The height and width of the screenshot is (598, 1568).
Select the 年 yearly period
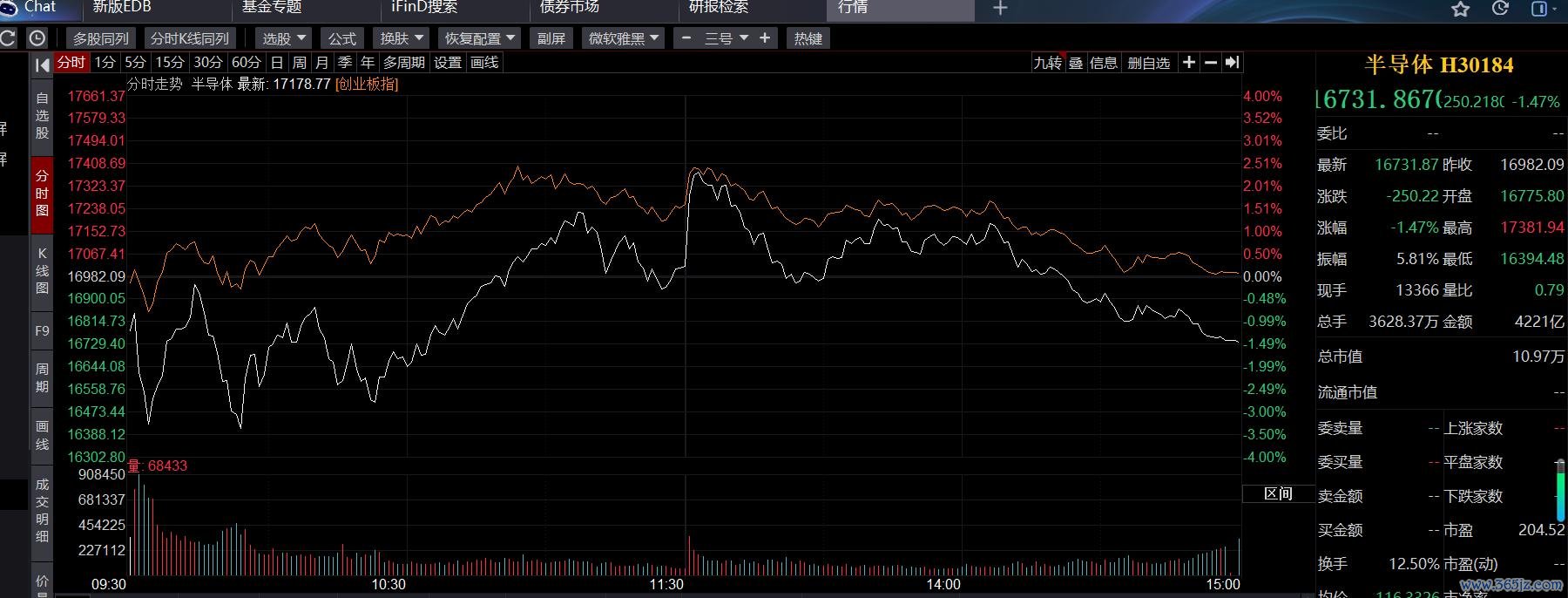[368, 63]
